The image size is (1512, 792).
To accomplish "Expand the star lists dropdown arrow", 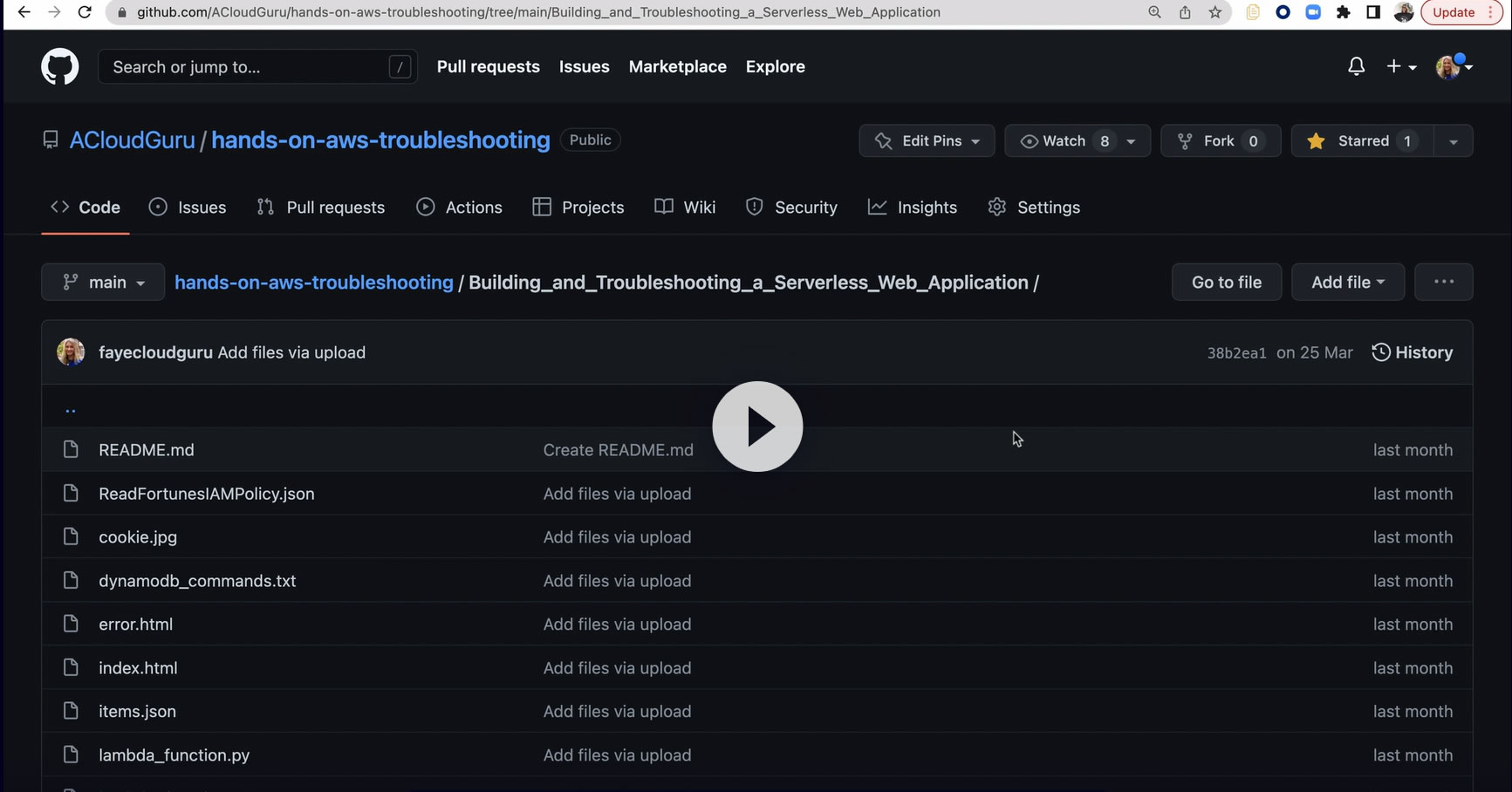I will coord(1454,140).
